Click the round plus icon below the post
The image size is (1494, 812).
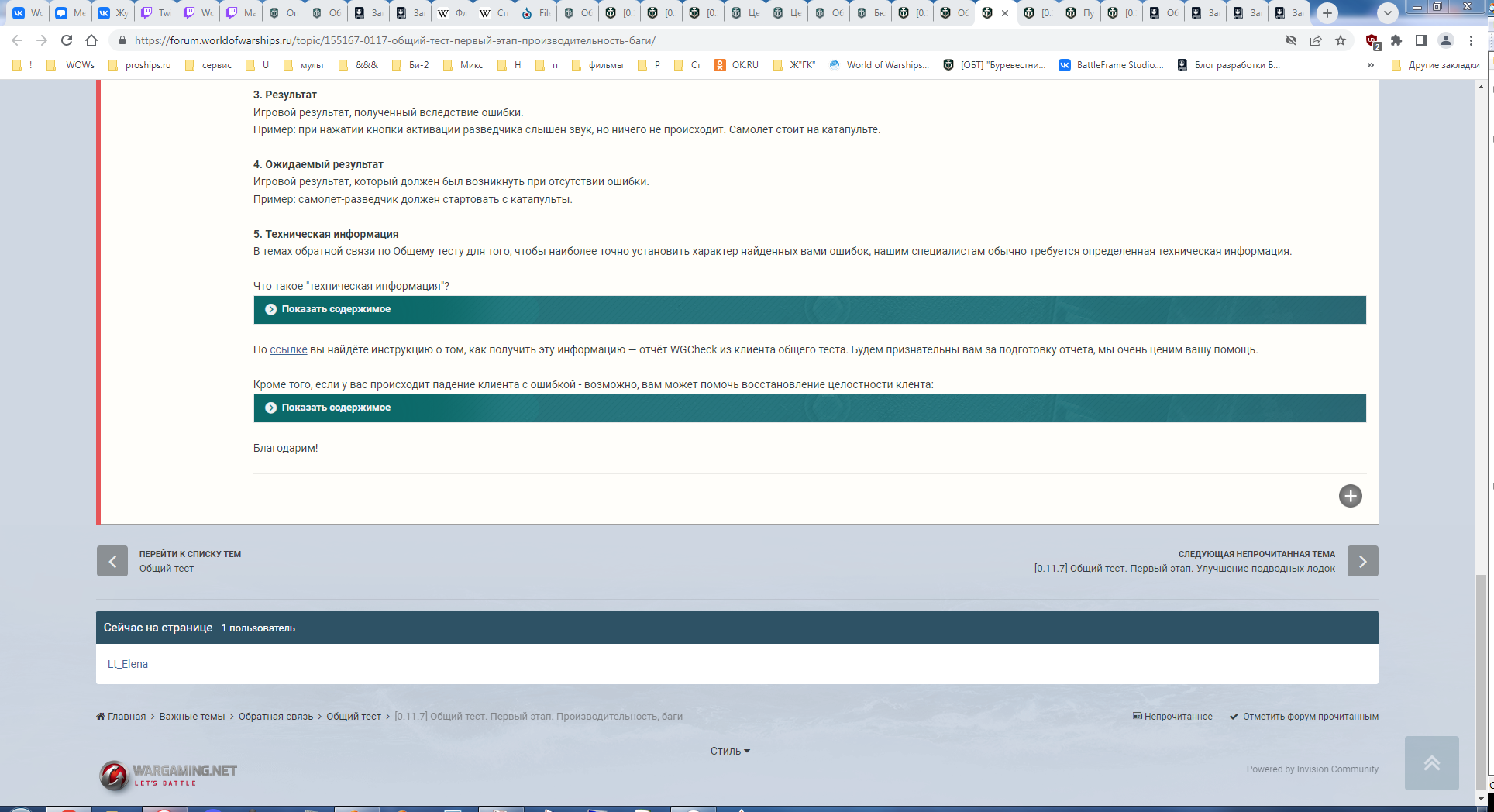[1351, 496]
